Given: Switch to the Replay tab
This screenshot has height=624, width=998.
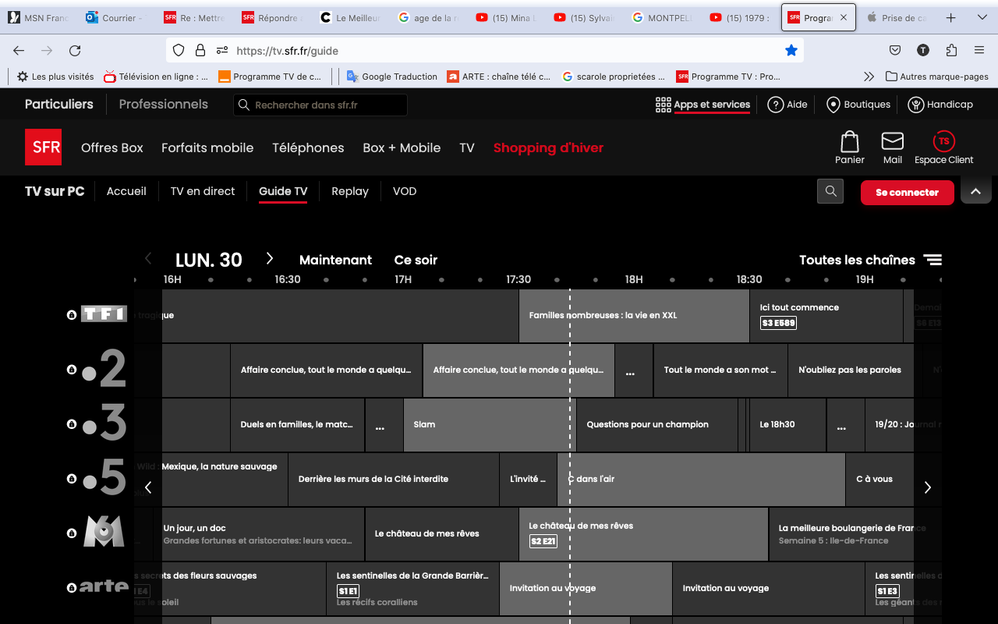Looking at the screenshot, I should click(x=349, y=191).
